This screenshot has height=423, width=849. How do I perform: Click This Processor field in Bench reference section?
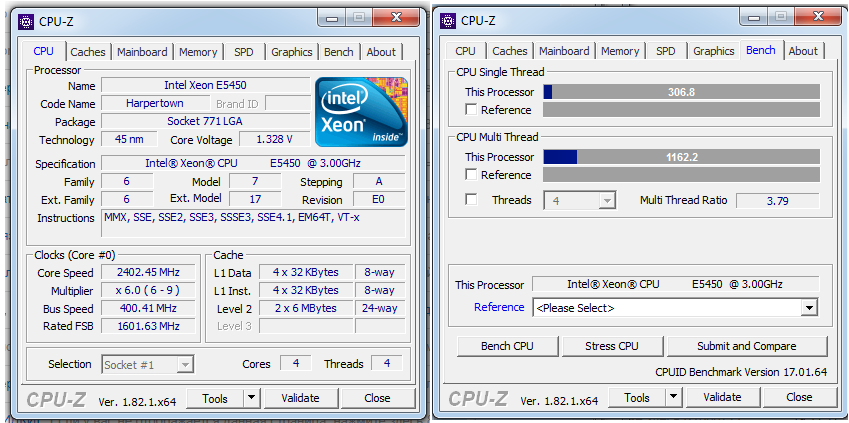coord(675,284)
